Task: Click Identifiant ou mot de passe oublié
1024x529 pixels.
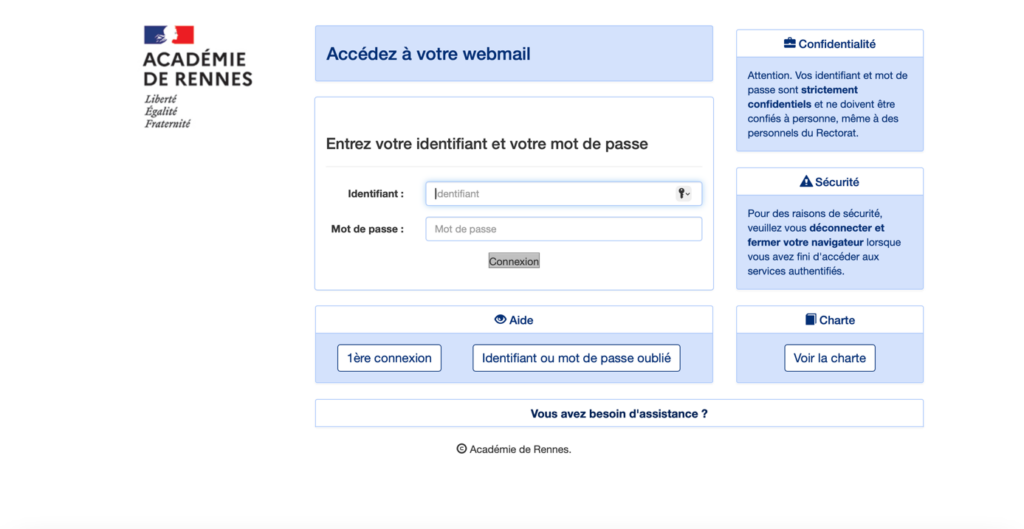Action: 576,358
